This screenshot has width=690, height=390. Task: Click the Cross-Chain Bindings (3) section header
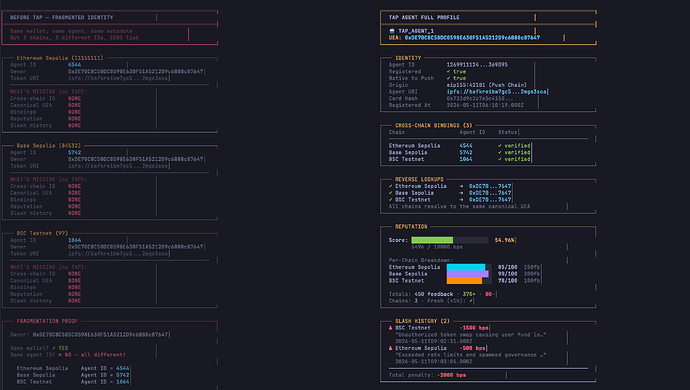pyautogui.click(x=433, y=125)
